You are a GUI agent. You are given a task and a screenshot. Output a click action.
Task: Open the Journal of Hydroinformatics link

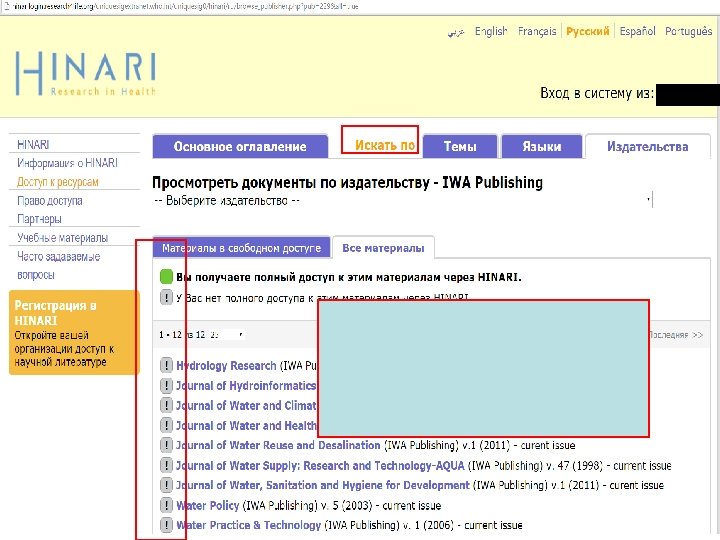(246, 385)
